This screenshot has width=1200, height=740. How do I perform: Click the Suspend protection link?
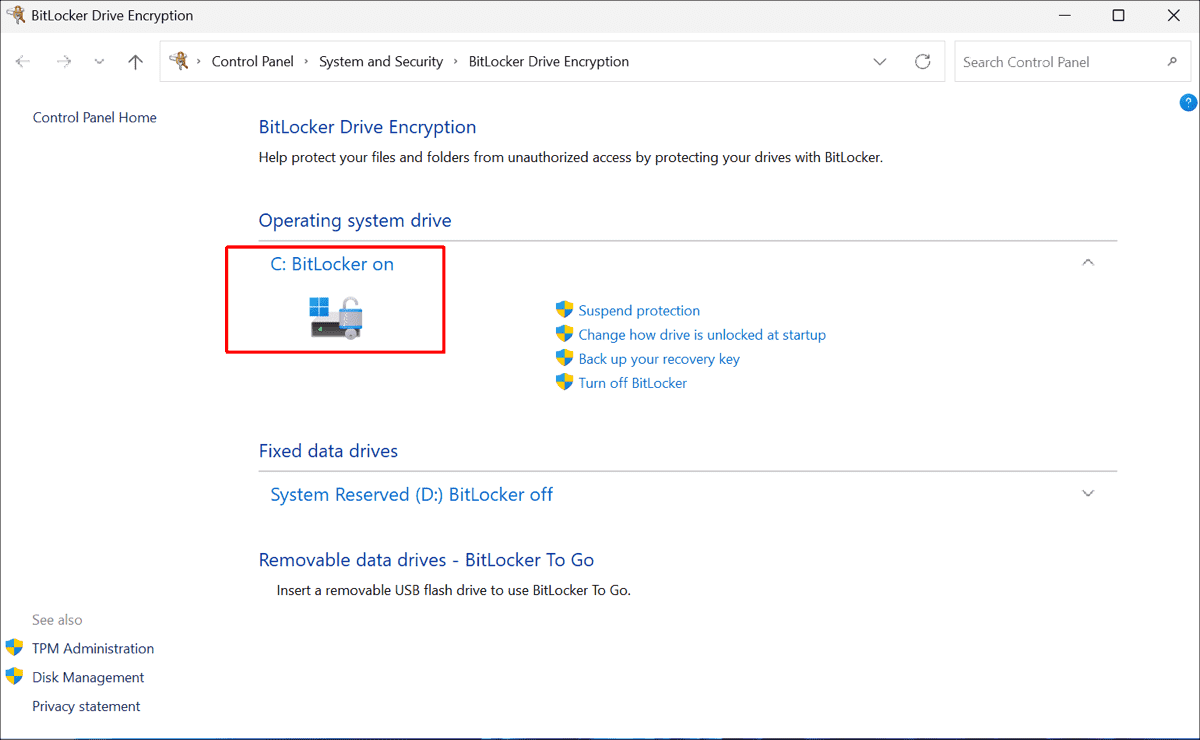639,310
